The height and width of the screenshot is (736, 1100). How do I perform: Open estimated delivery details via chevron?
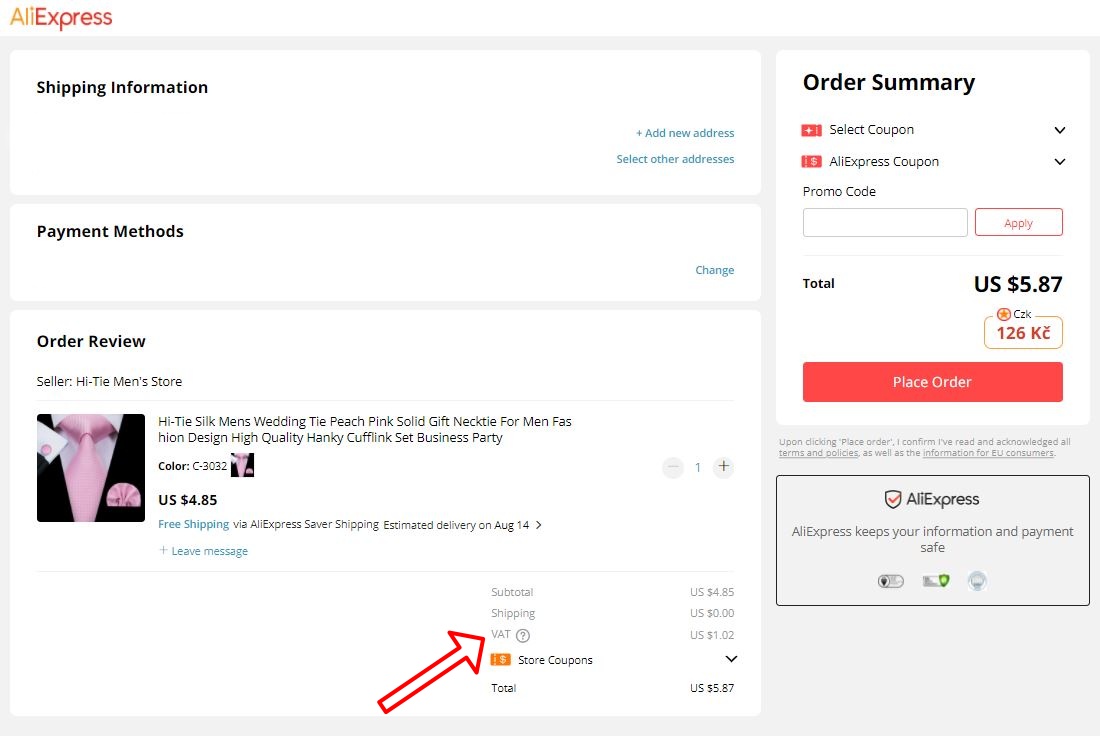(x=538, y=524)
